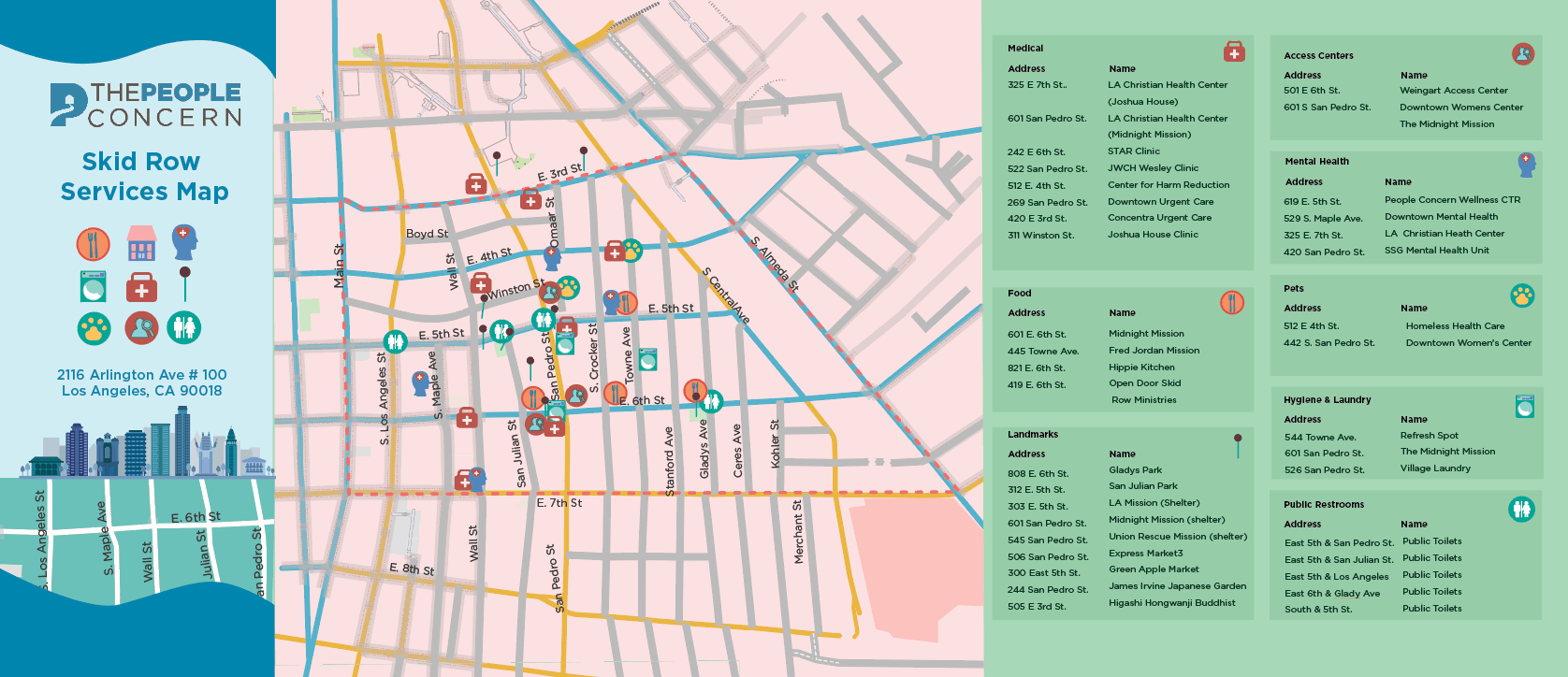The width and height of the screenshot is (1568, 677).
Task: Click the pin icon in the Landmarks table
Action: 1238,445
